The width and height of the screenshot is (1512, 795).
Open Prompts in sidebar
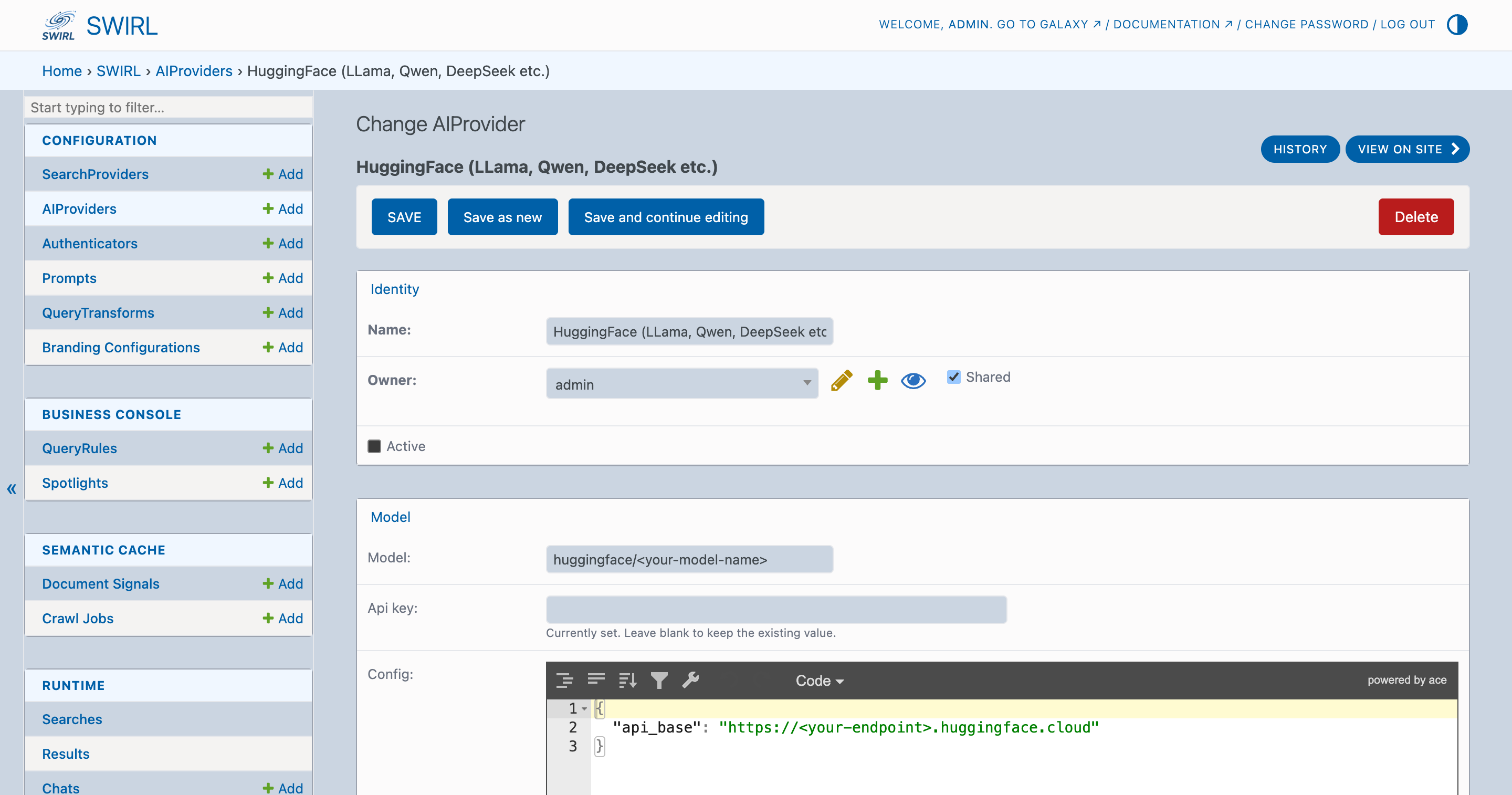(69, 278)
